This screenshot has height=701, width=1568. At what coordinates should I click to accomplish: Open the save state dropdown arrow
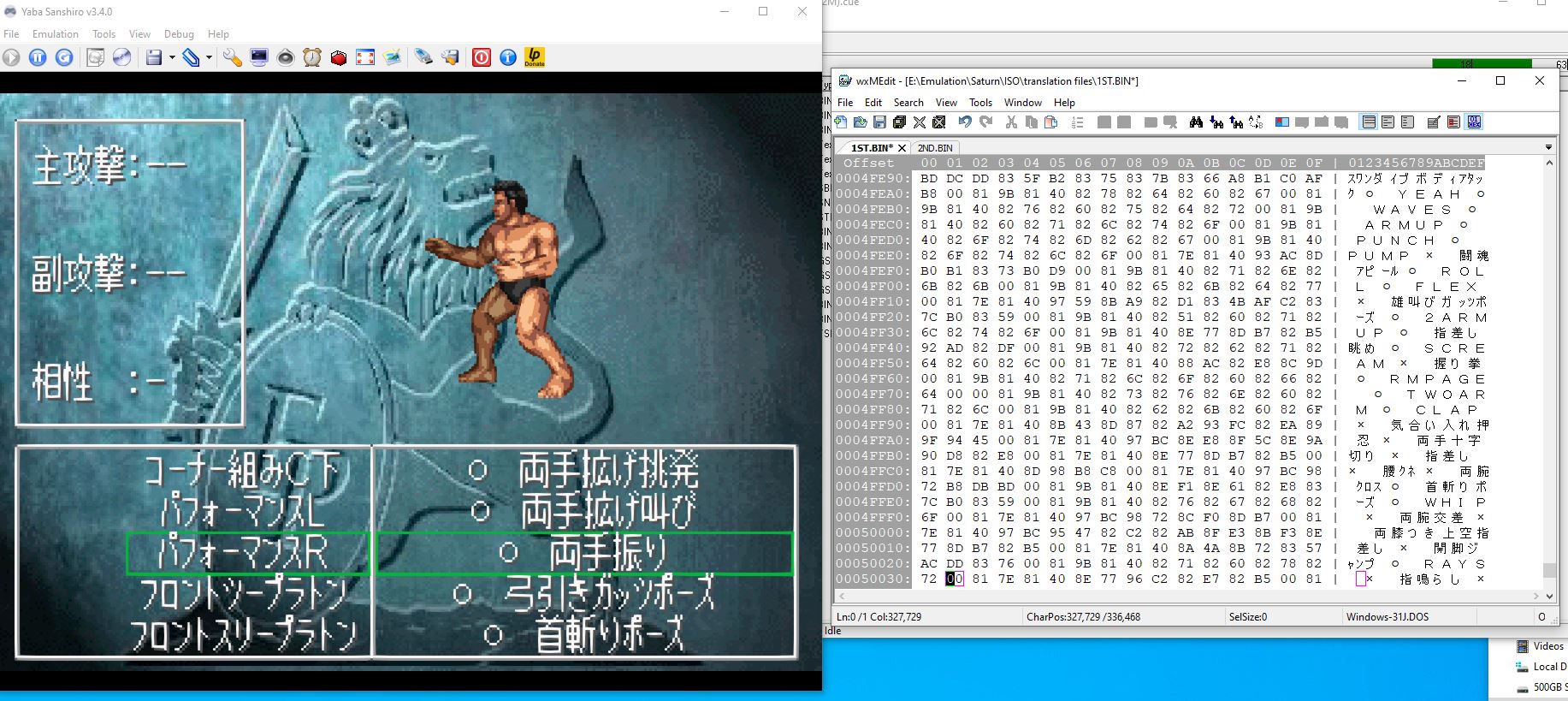tap(172, 58)
